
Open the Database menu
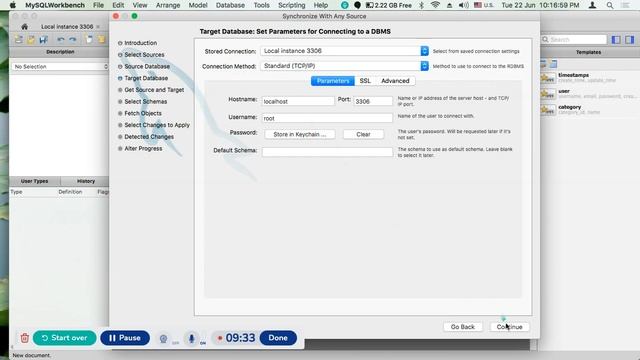point(230,5)
